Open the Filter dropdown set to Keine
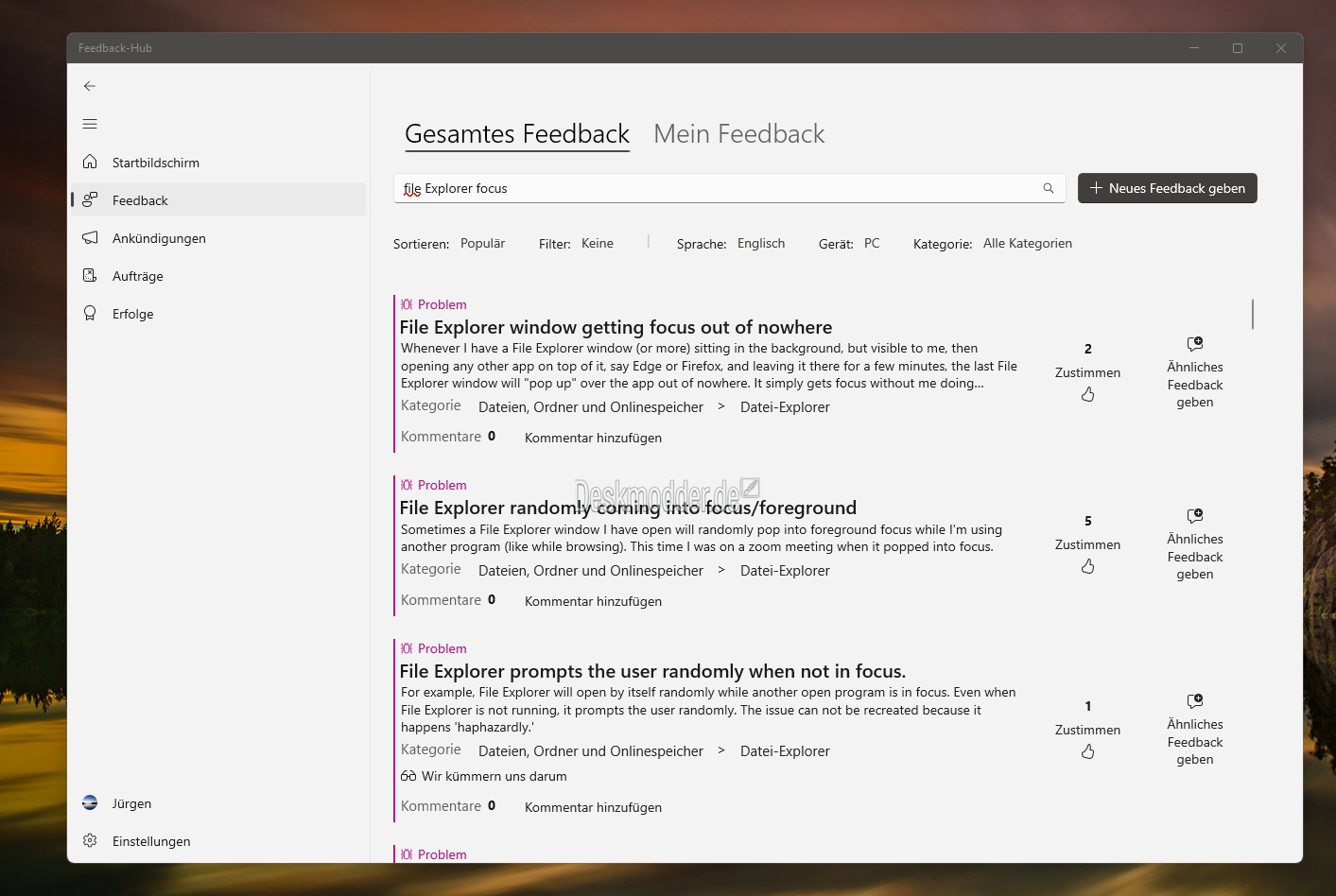The height and width of the screenshot is (896, 1336). pos(598,244)
